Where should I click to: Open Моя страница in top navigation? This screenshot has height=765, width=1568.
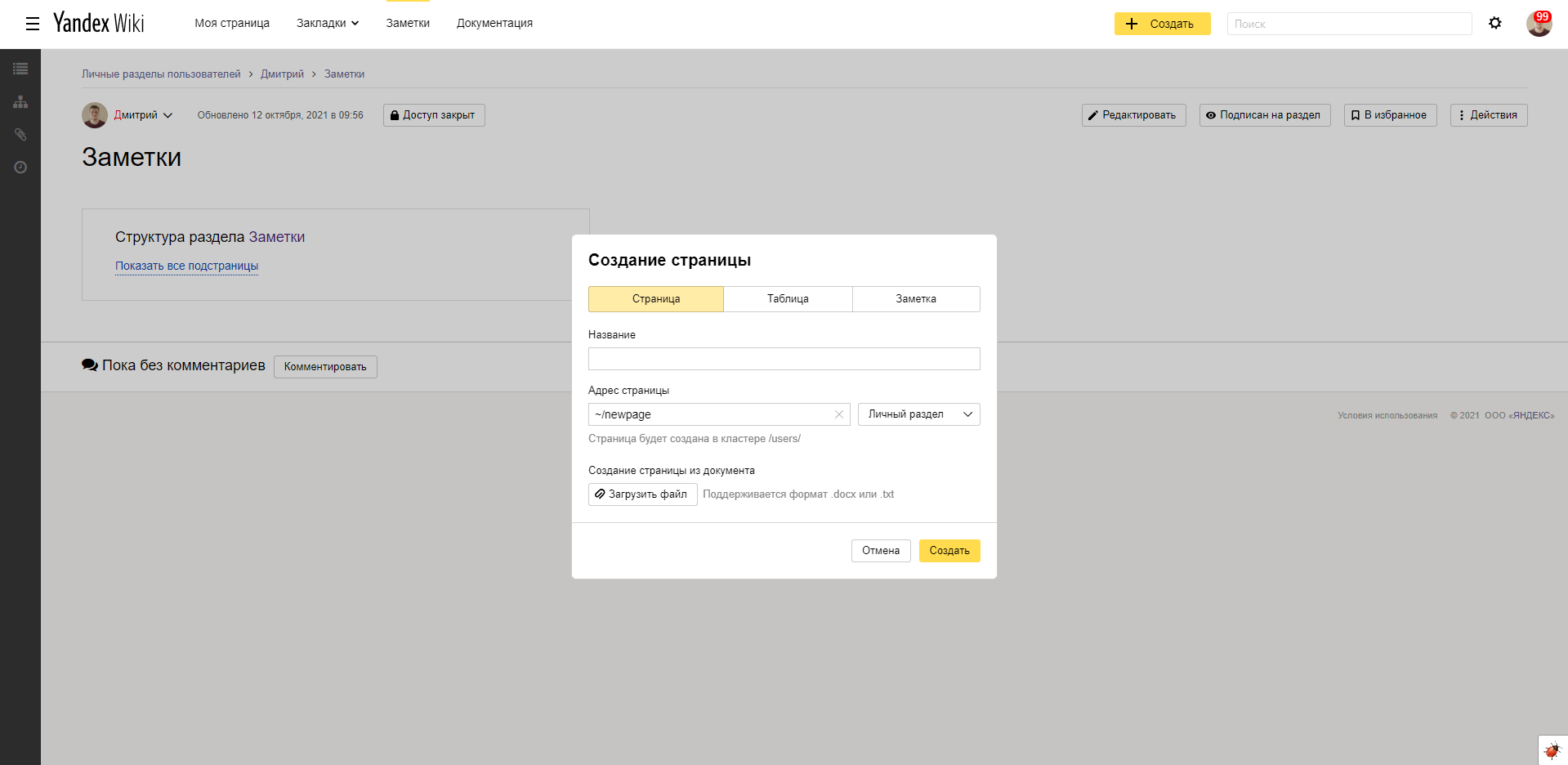(232, 24)
